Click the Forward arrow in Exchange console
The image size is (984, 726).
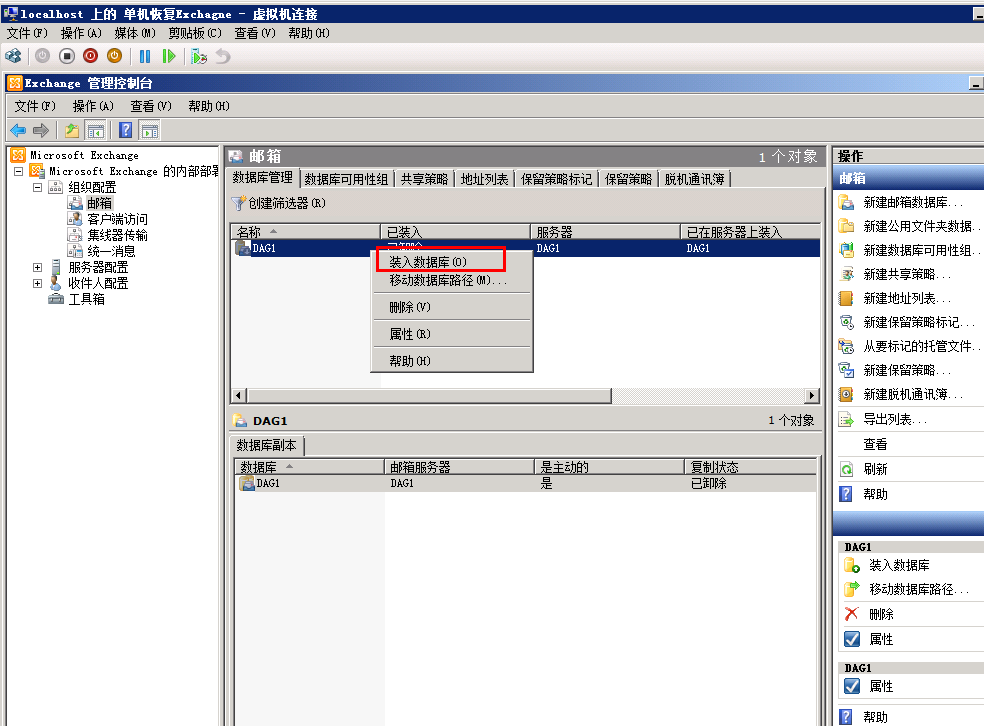(41, 131)
